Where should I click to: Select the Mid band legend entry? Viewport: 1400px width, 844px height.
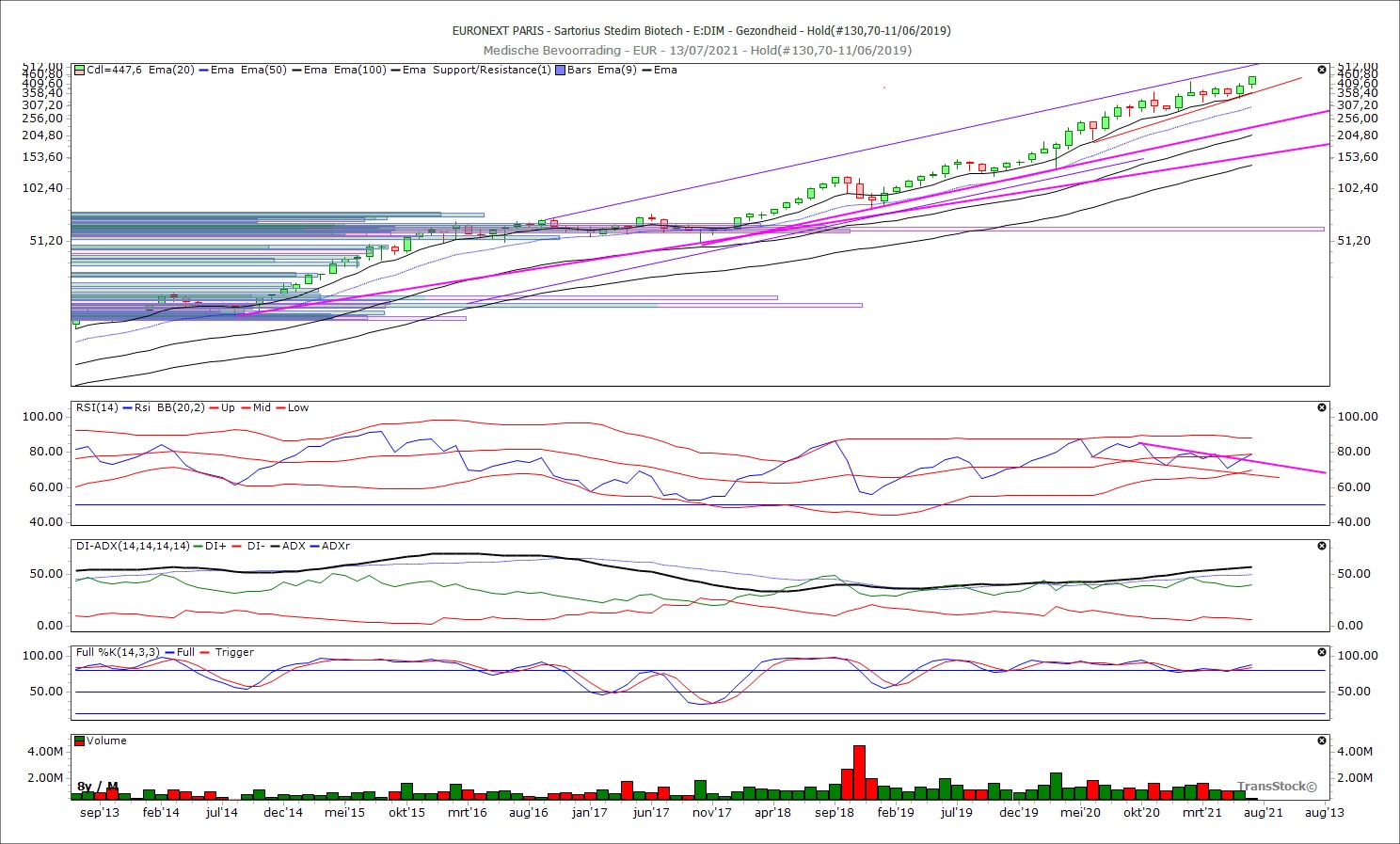262,407
